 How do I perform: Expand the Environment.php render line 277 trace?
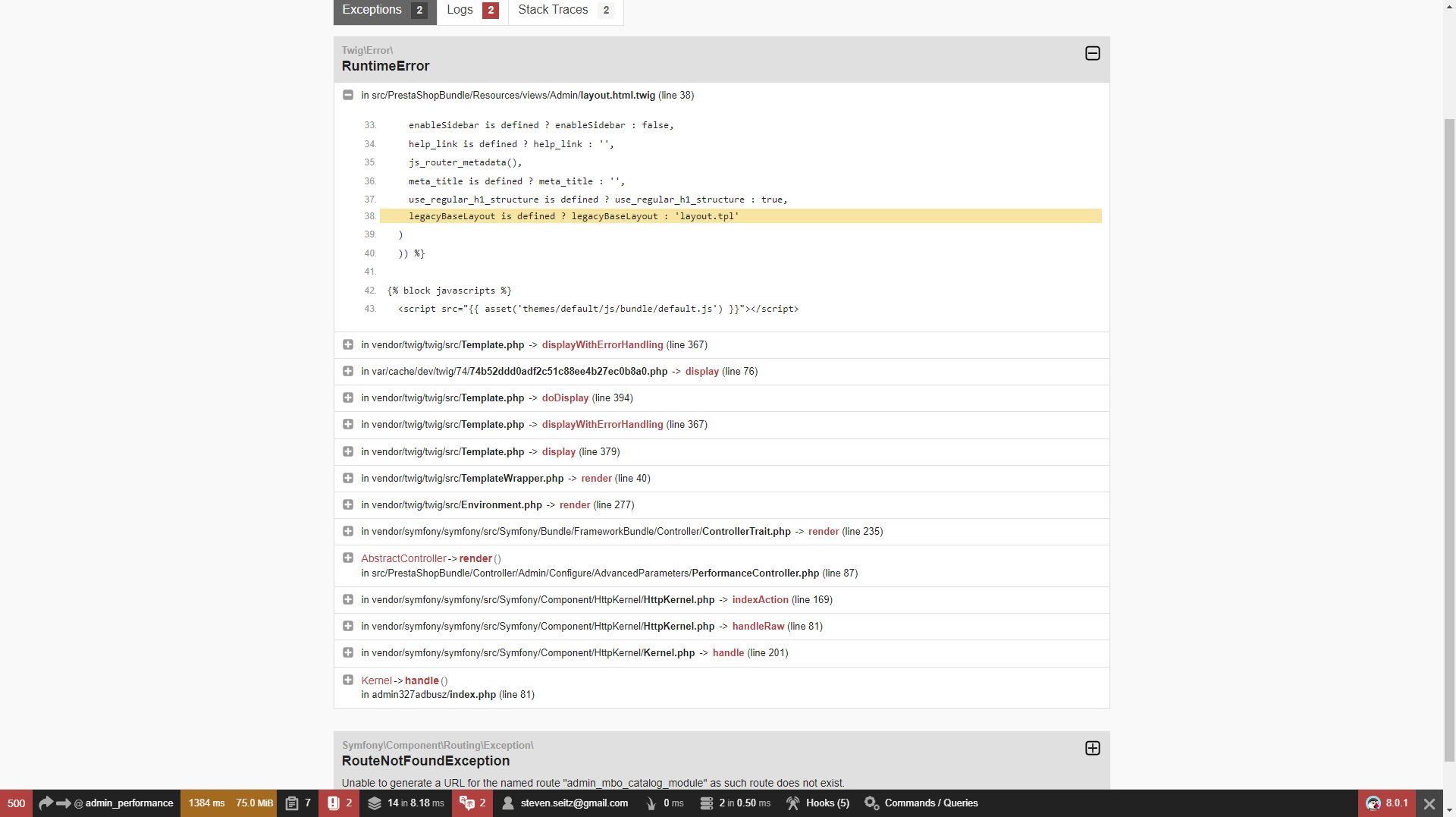tap(348, 504)
